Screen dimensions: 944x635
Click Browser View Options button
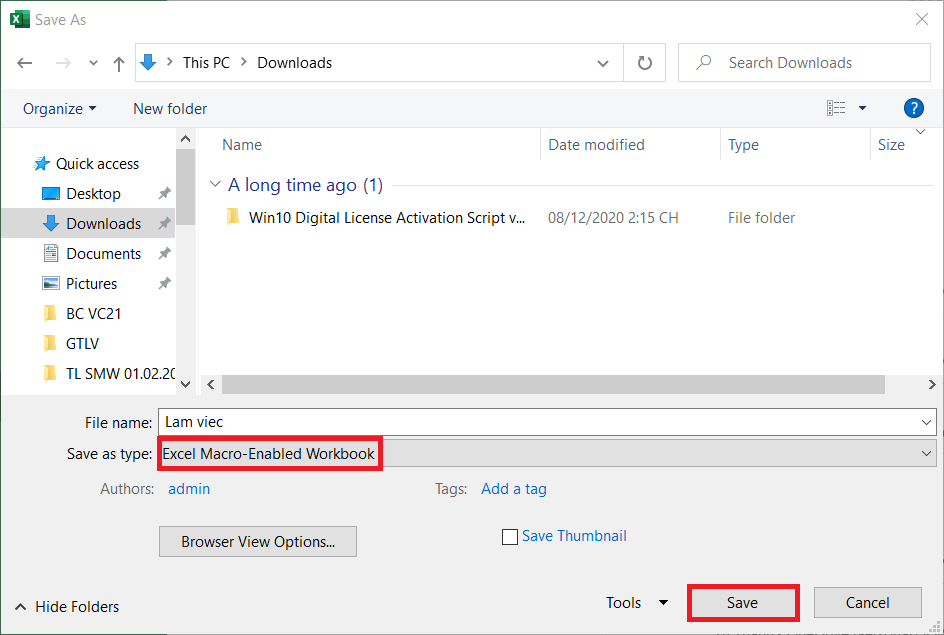pos(257,542)
